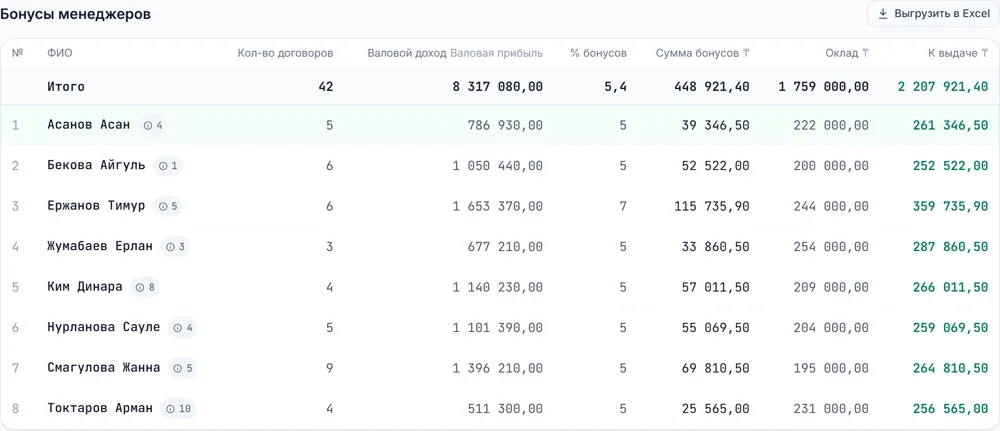Viewport: 1000px width, 431px height.
Task: Switch to Валовая прибыль column view
Action: (497, 54)
